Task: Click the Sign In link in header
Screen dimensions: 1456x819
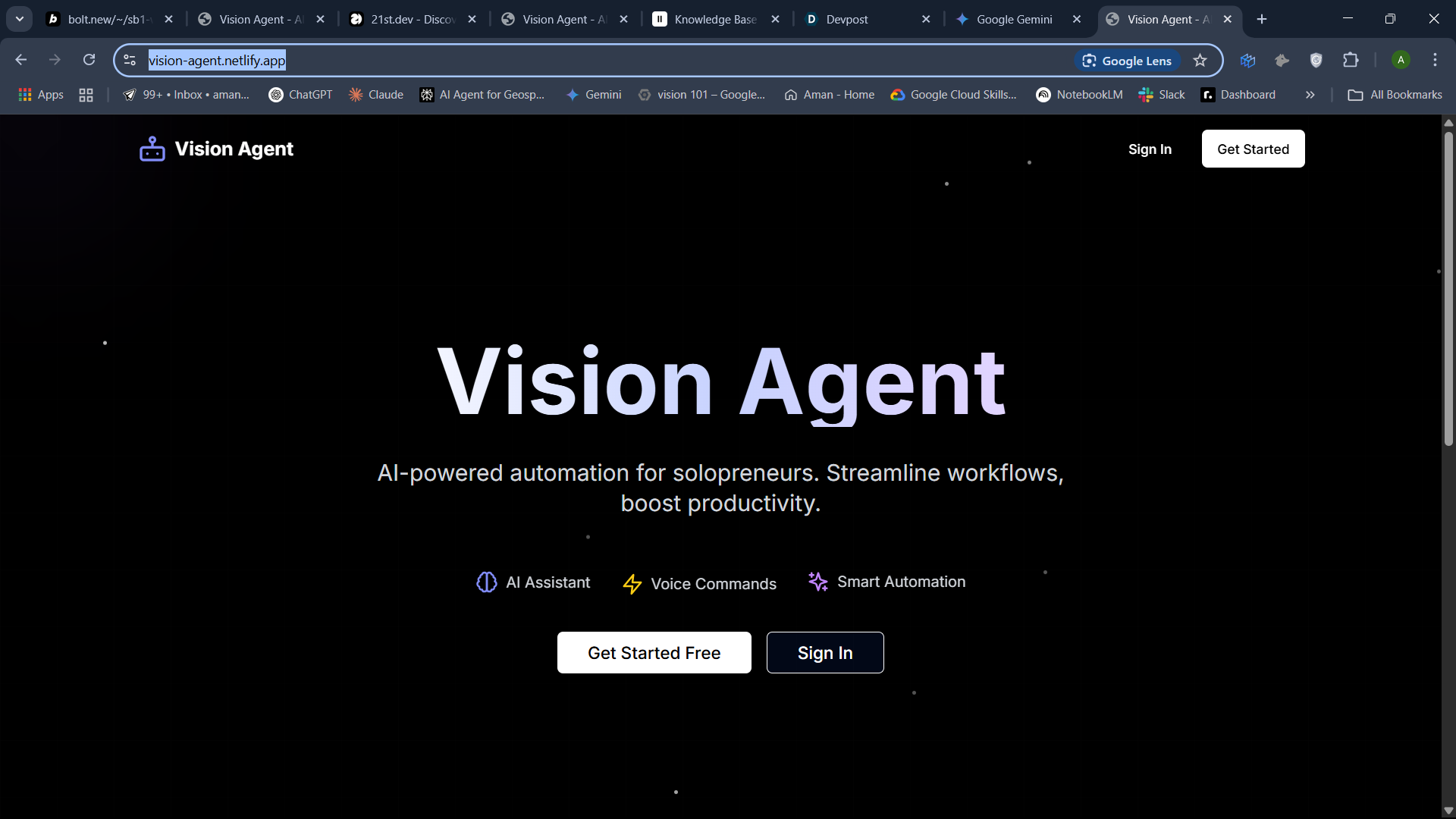Action: pos(1150,149)
